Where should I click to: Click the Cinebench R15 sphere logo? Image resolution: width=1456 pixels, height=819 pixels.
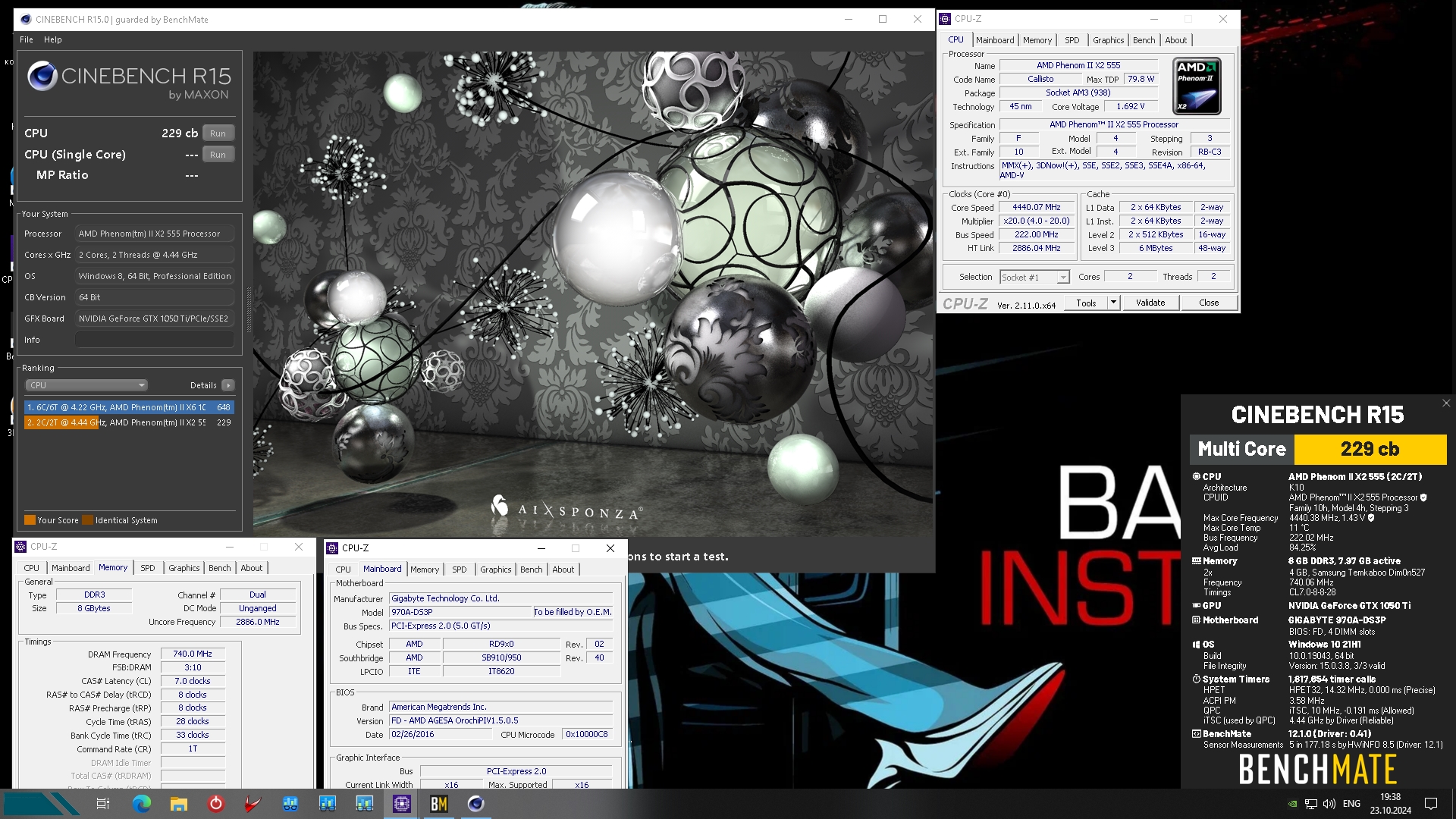[x=42, y=77]
